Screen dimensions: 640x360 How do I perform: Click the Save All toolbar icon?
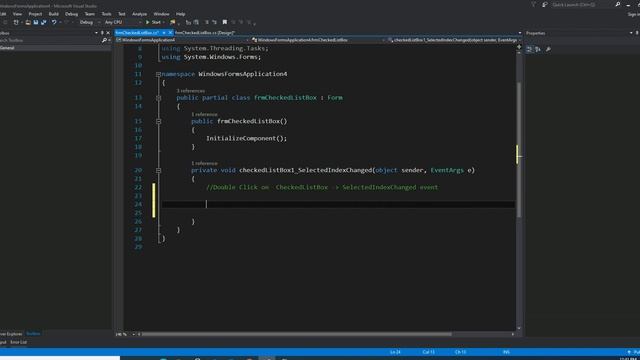(x=44, y=22)
